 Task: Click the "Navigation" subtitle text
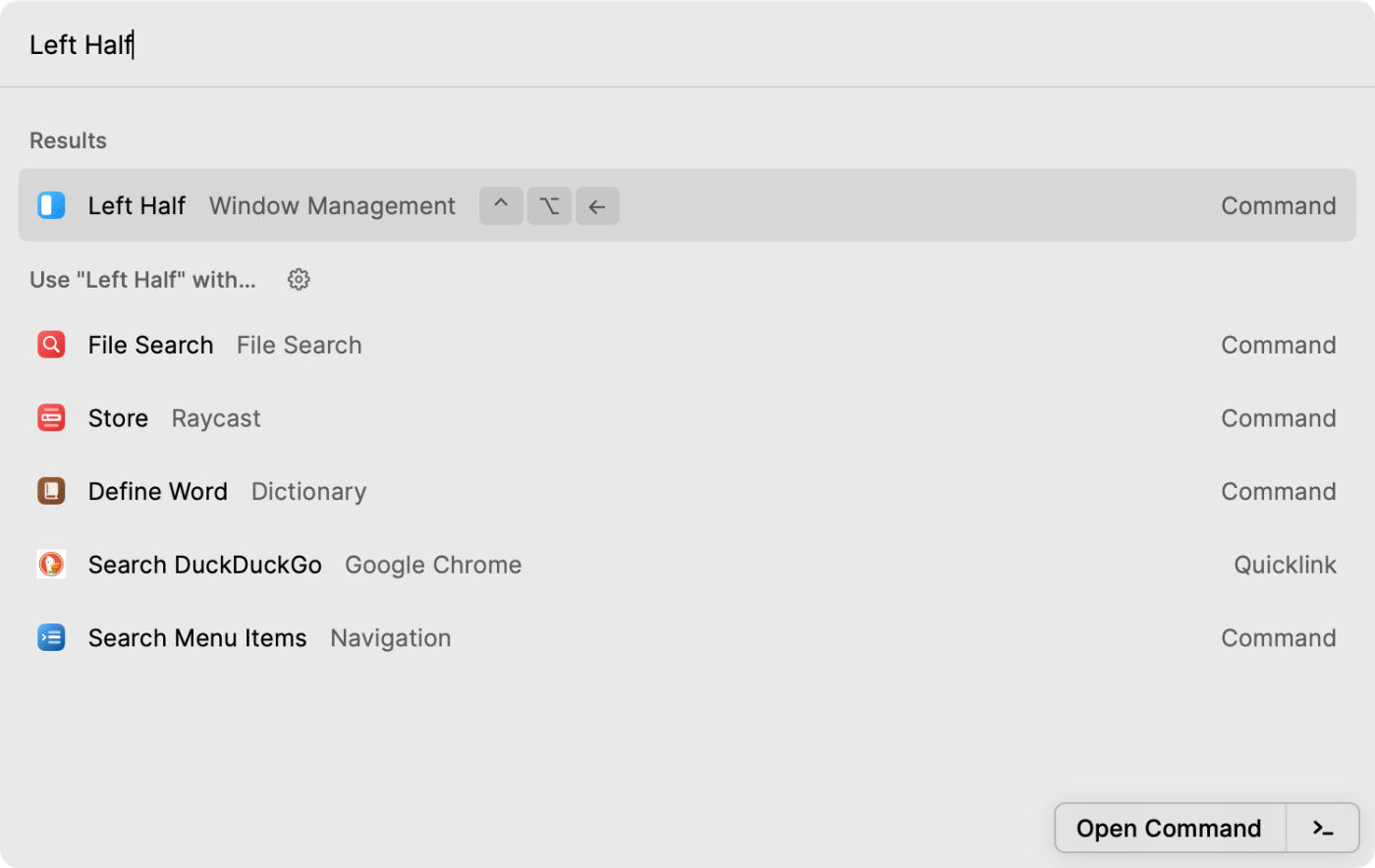[391, 638]
